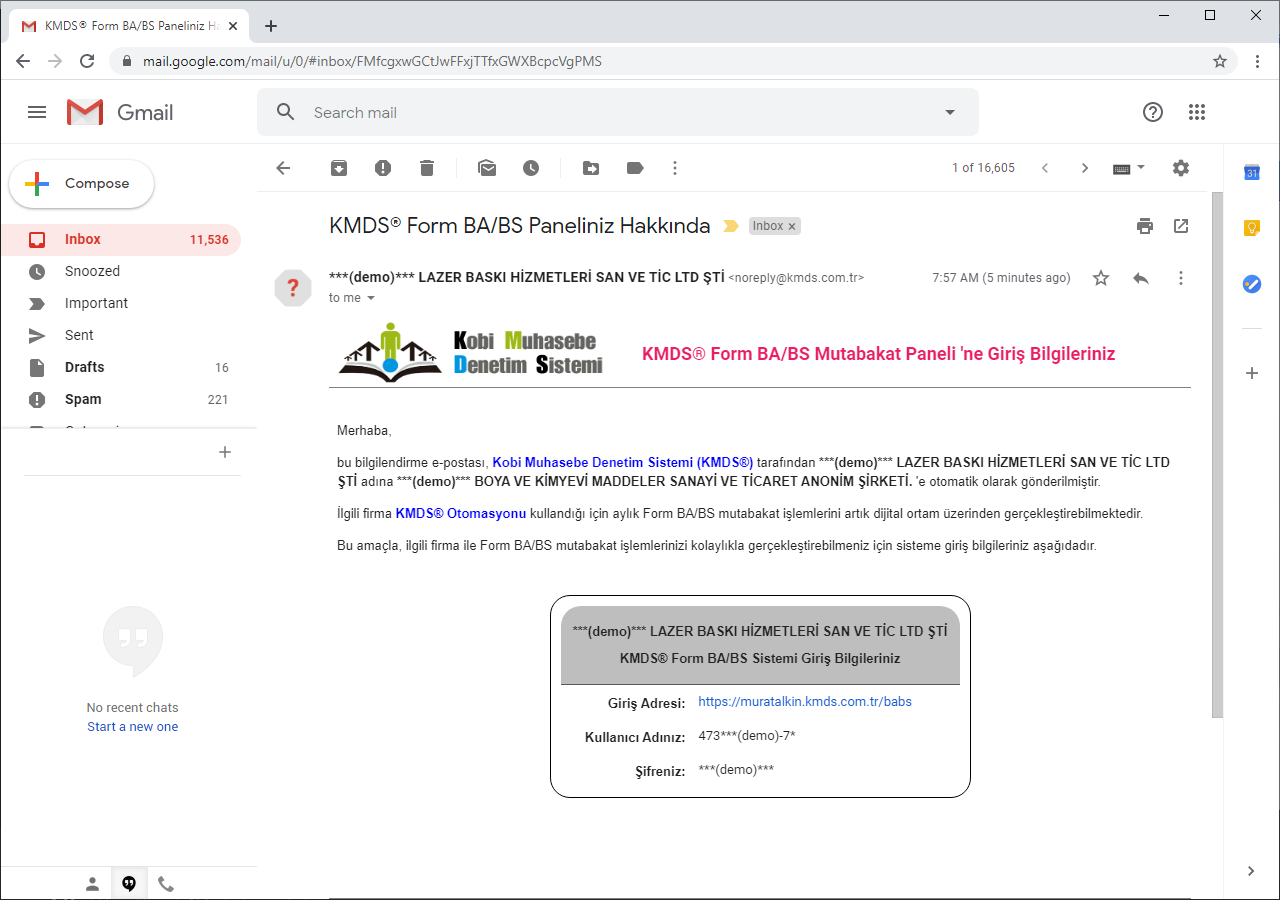Close the KMDS Form BA/BS browser tab

pyautogui.click(x=233, y=26)
